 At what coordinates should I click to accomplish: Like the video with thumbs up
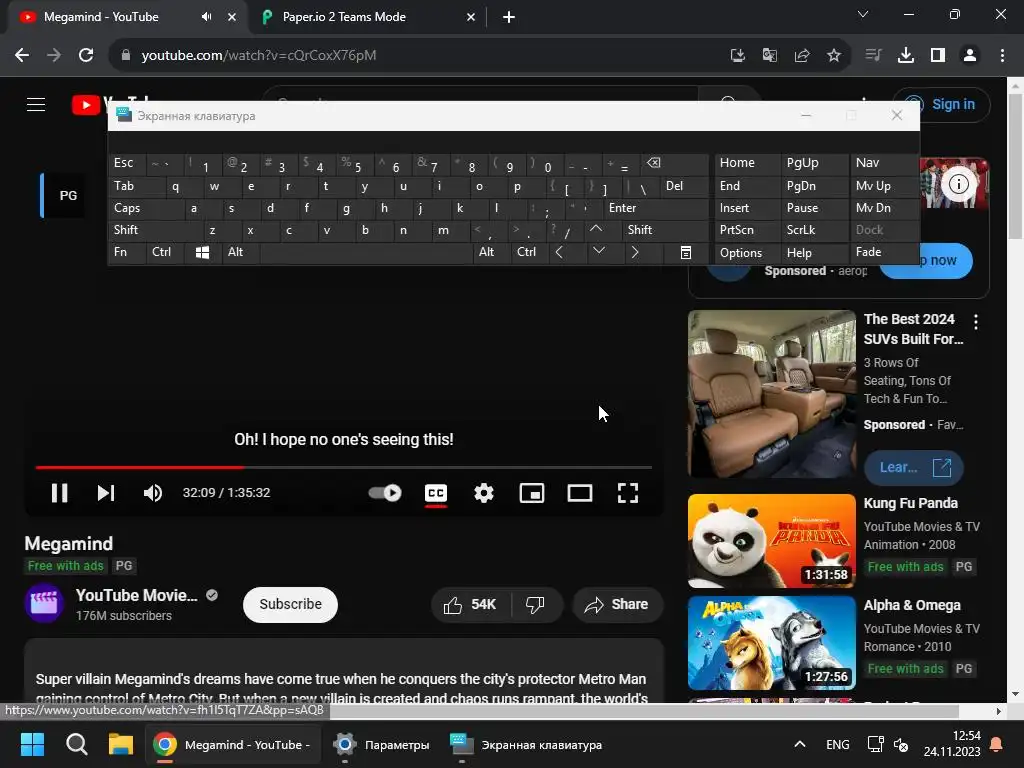coord(470,605)
